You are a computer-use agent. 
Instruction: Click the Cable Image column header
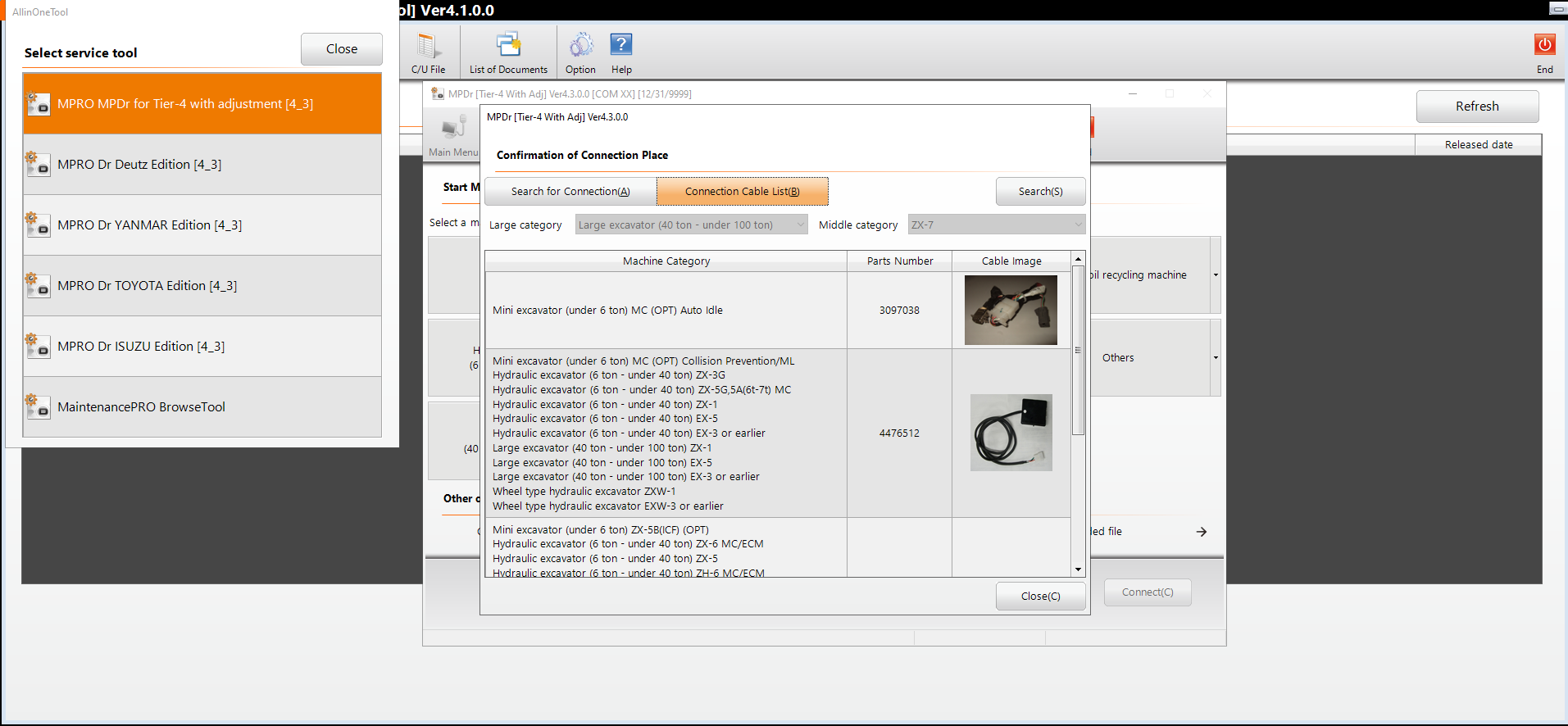1011,261
